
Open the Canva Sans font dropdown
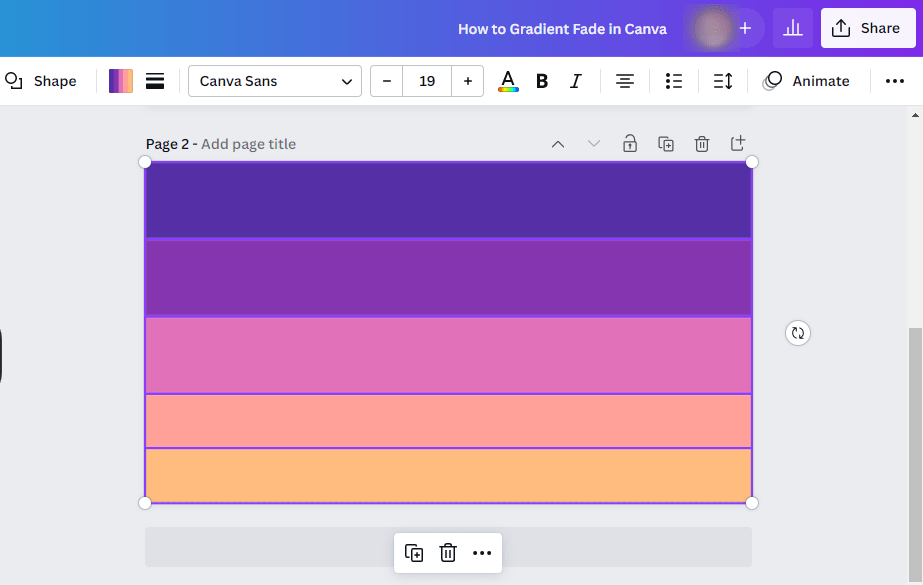pyautogui.click(x=274, y=81)
